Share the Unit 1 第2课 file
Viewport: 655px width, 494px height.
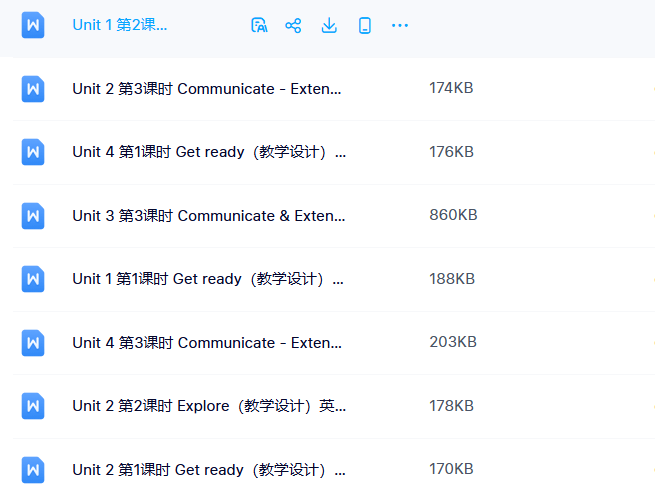[x=293, y=25]
